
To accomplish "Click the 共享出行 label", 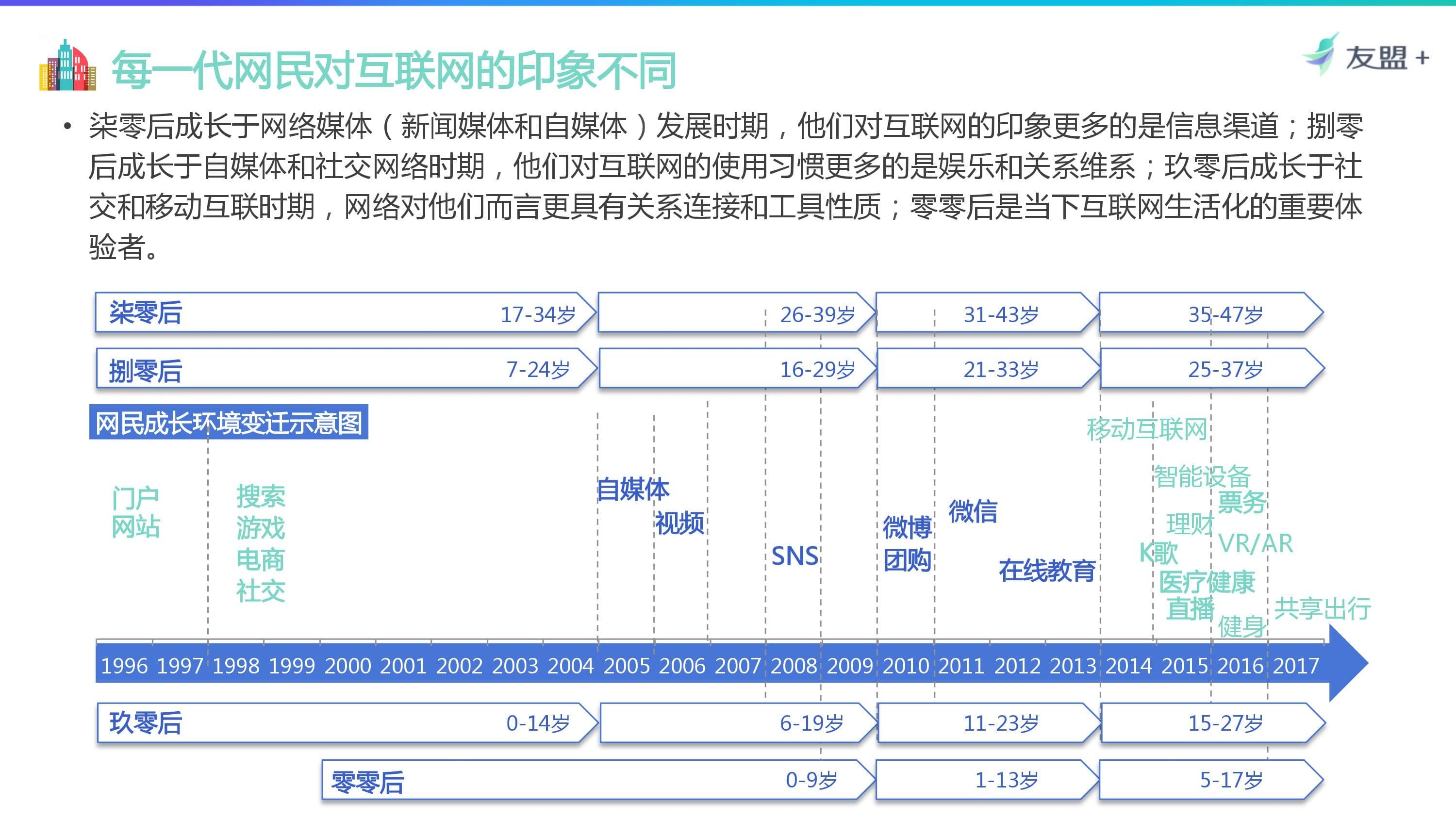I will coord(1322,608).
